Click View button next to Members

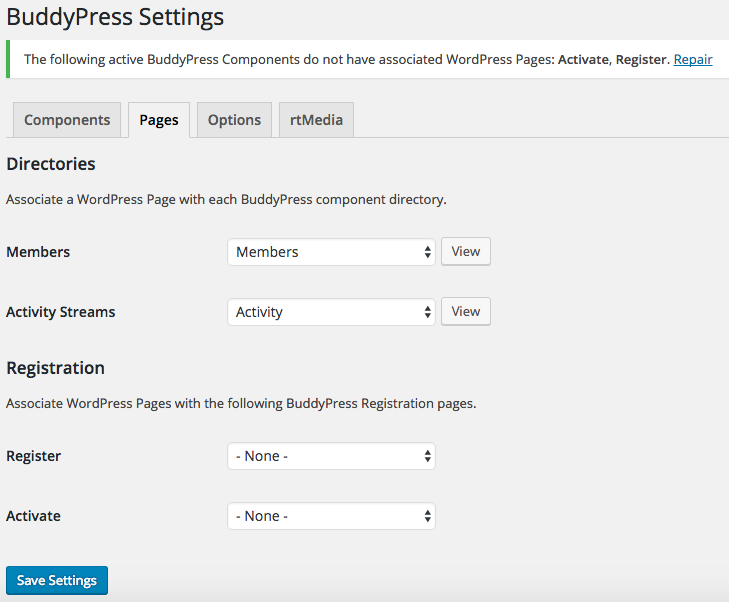pyautogui.click(x=466, y=251)
